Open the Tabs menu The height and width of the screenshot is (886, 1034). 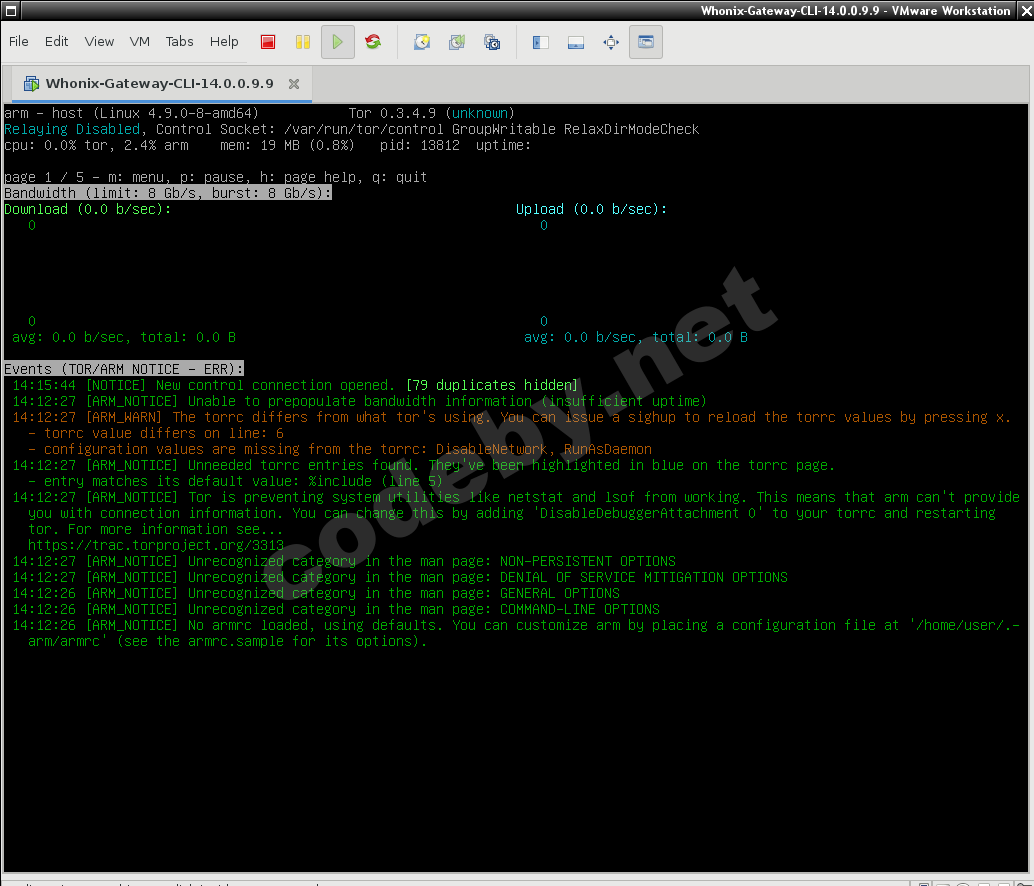tap(179, 42)
